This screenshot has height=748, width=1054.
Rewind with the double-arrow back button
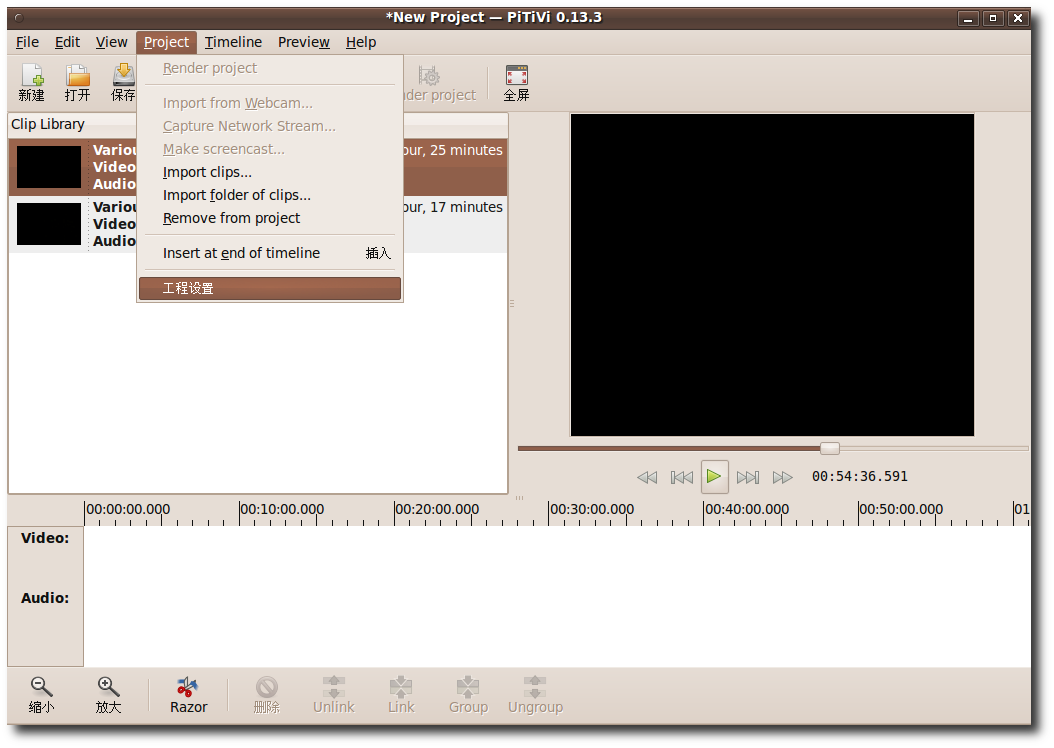click(647, 477)
